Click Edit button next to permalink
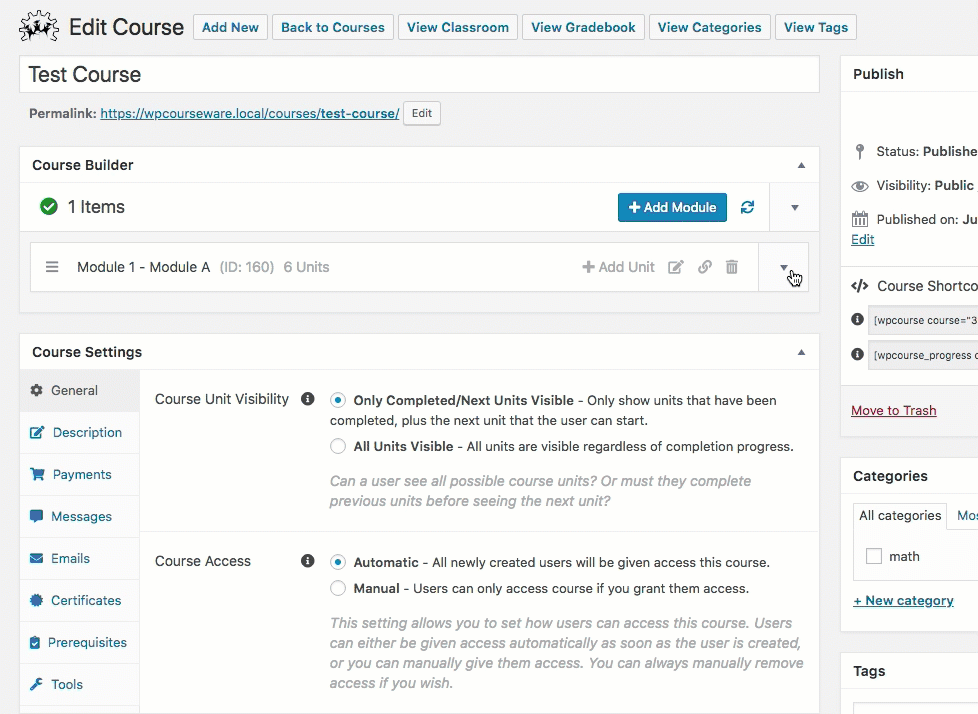 422,113
